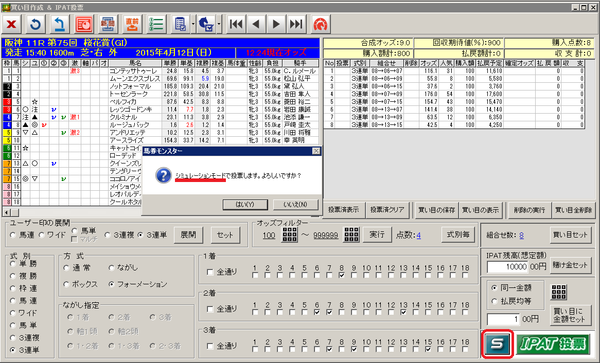Click the green numbered list toolbar icon
This screenshot has height=363, width=600.
[x=156, y=24]
